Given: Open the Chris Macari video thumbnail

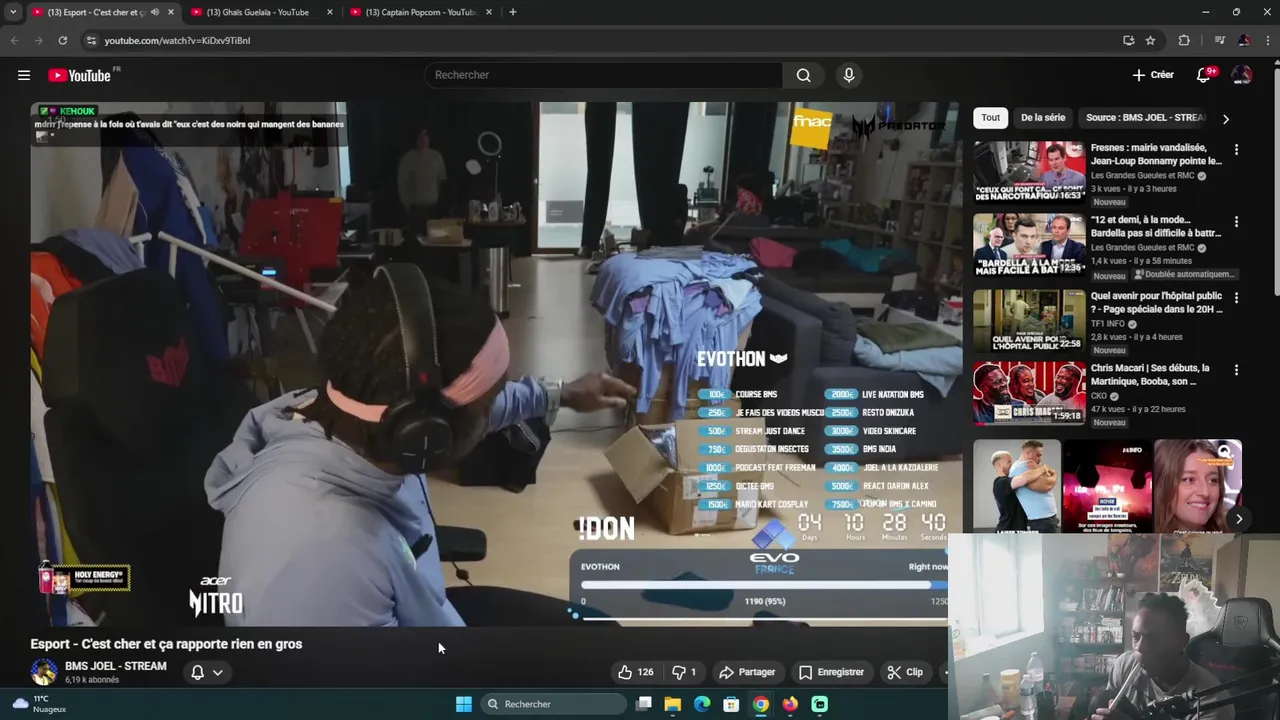Looking at the screenshot, I should (x=1029, y=392).
